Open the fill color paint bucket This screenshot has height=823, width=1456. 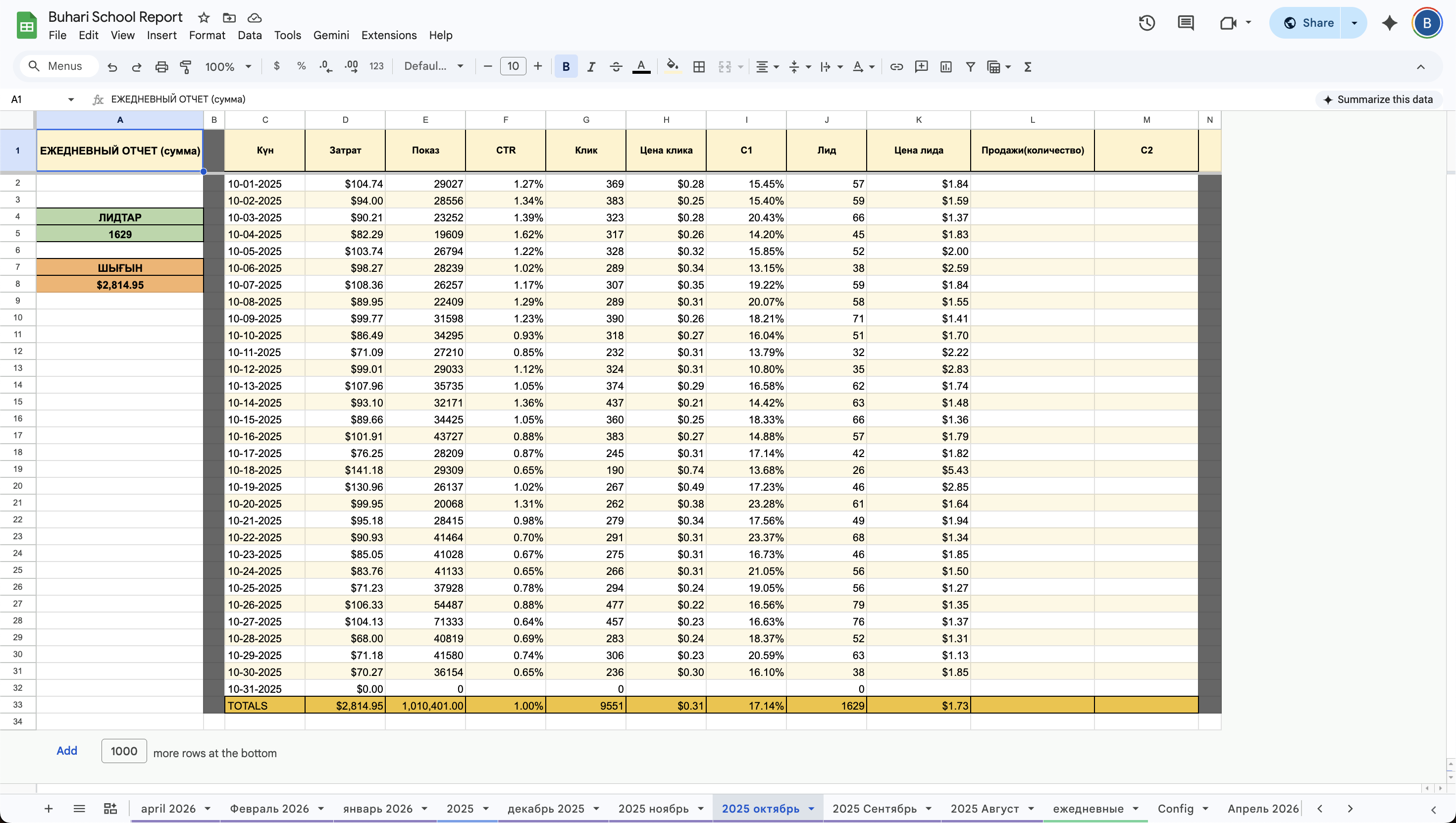672,67
